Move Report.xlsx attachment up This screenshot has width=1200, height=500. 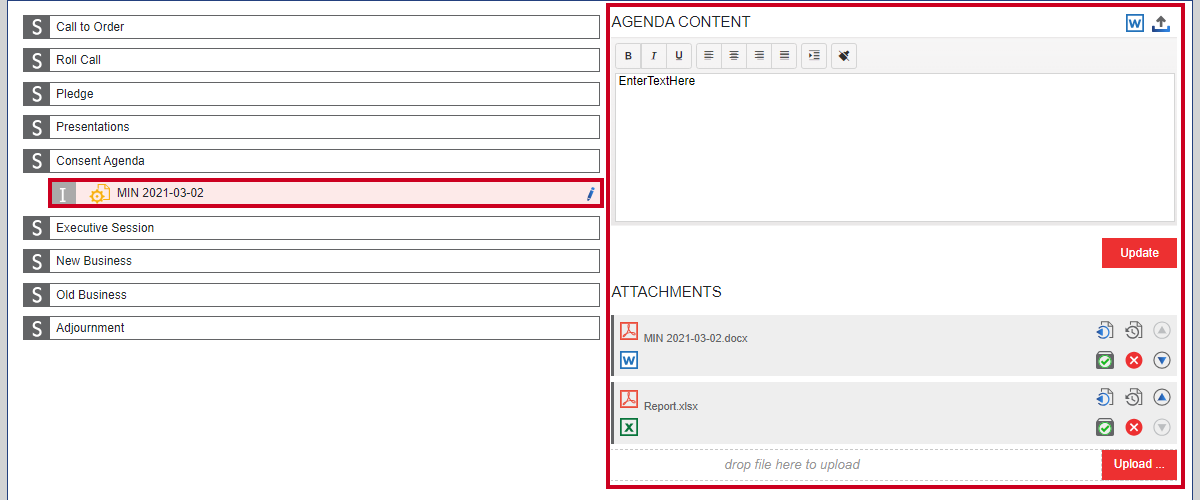(1161, 397)
